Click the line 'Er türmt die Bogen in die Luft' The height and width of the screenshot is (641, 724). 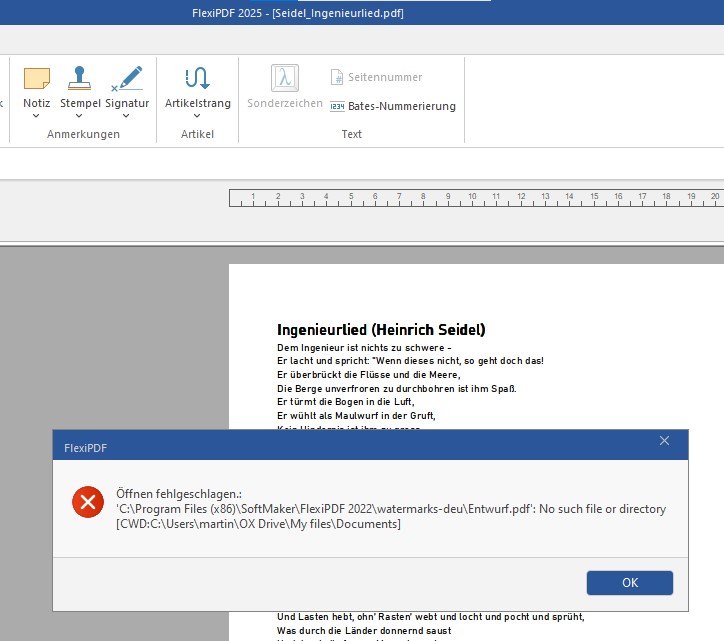(345, 402)
